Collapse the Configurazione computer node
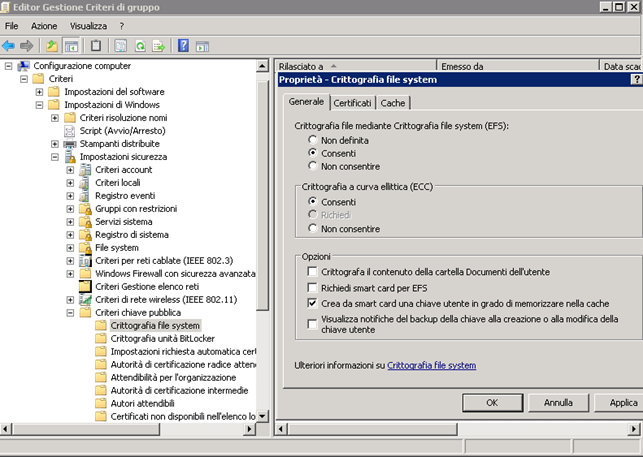This screenshot has height=457, width=643. [x=8, y=66]
